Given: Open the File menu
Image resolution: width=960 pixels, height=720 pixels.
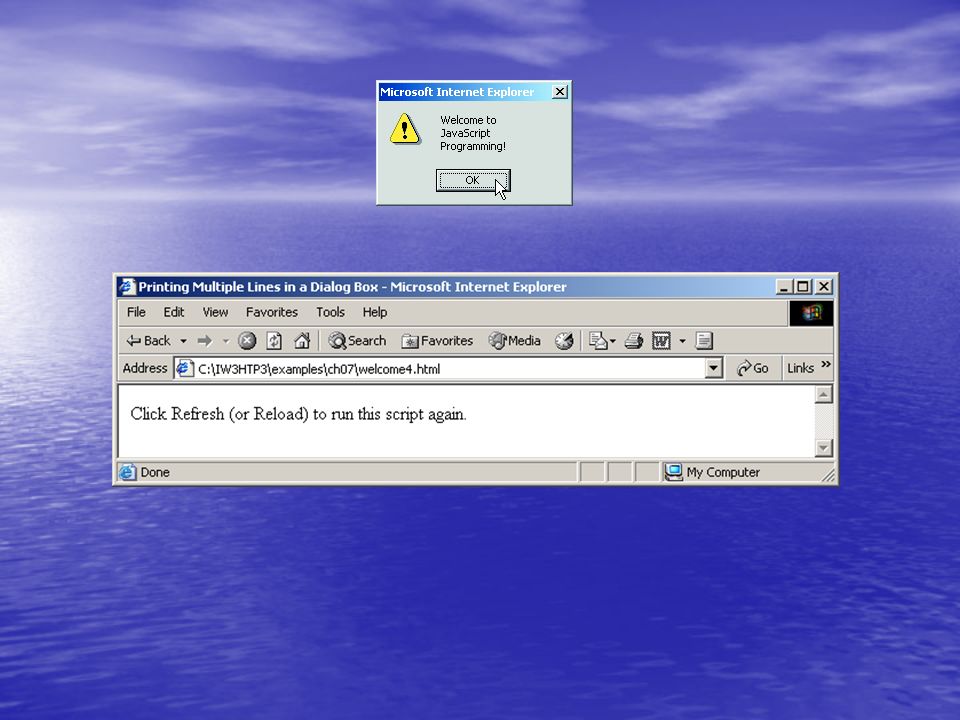Looking at the screenshot, I should [x=136, y=312].
